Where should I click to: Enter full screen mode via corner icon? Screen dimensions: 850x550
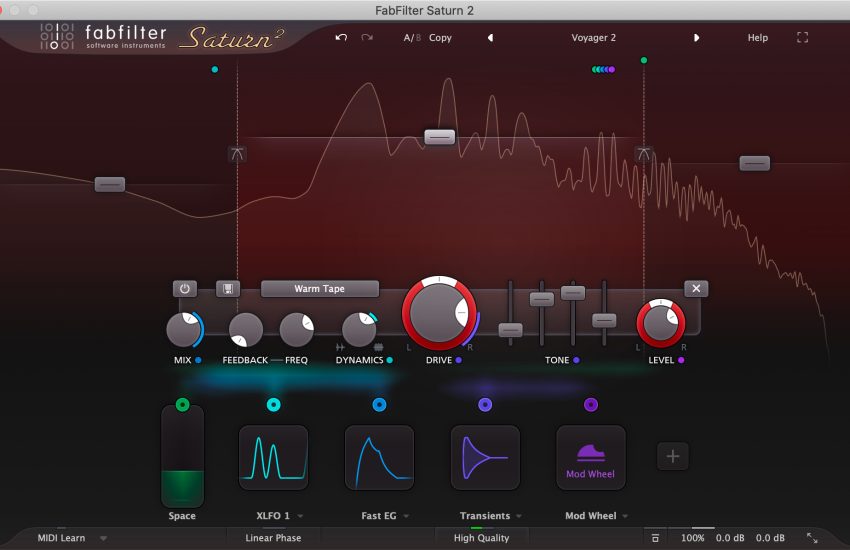pyautogui.click(x=803, y=37)
